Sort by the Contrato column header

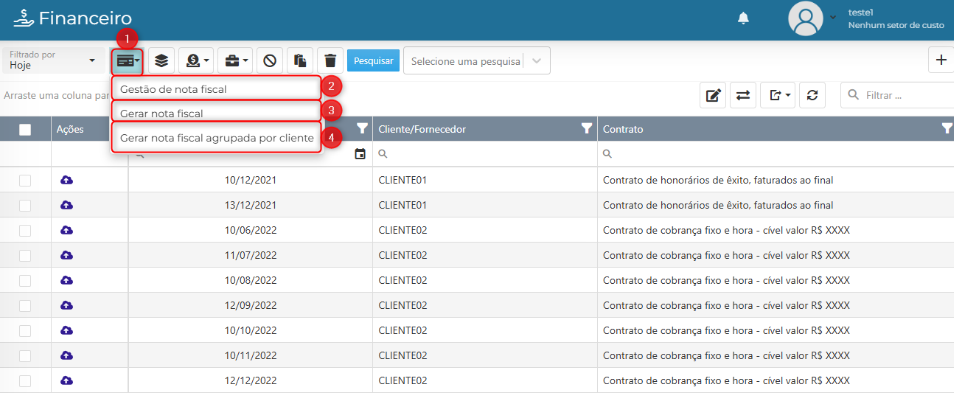622,129
